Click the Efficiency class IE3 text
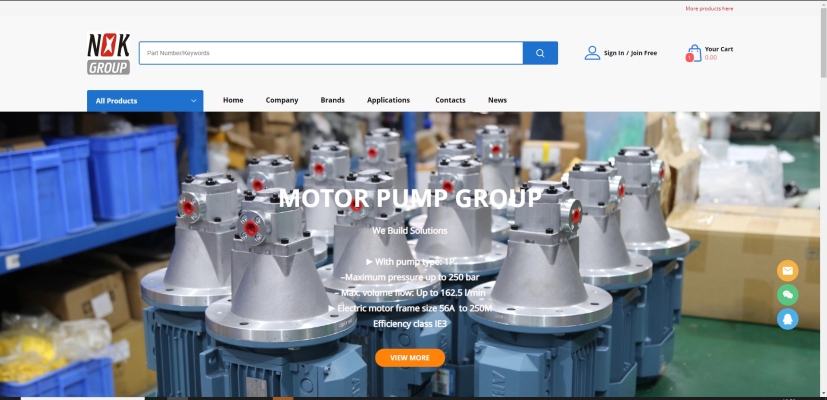 (410, 323)
